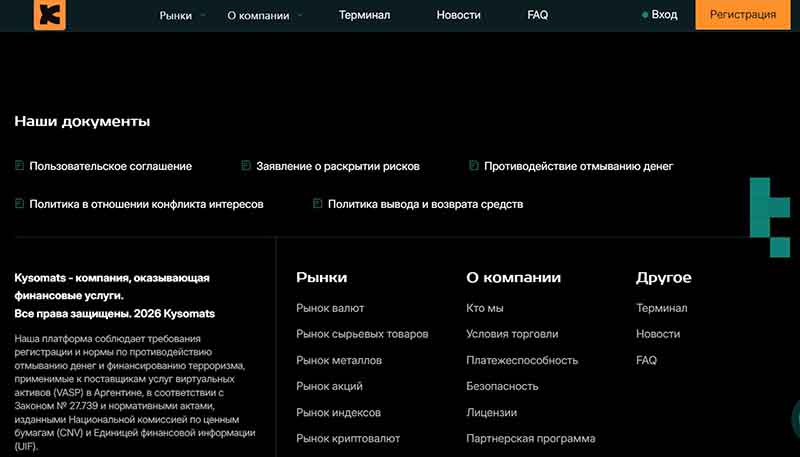The image size is (800, 457).
Task: Open Рынок металлов in the footer
Action: 339,360
